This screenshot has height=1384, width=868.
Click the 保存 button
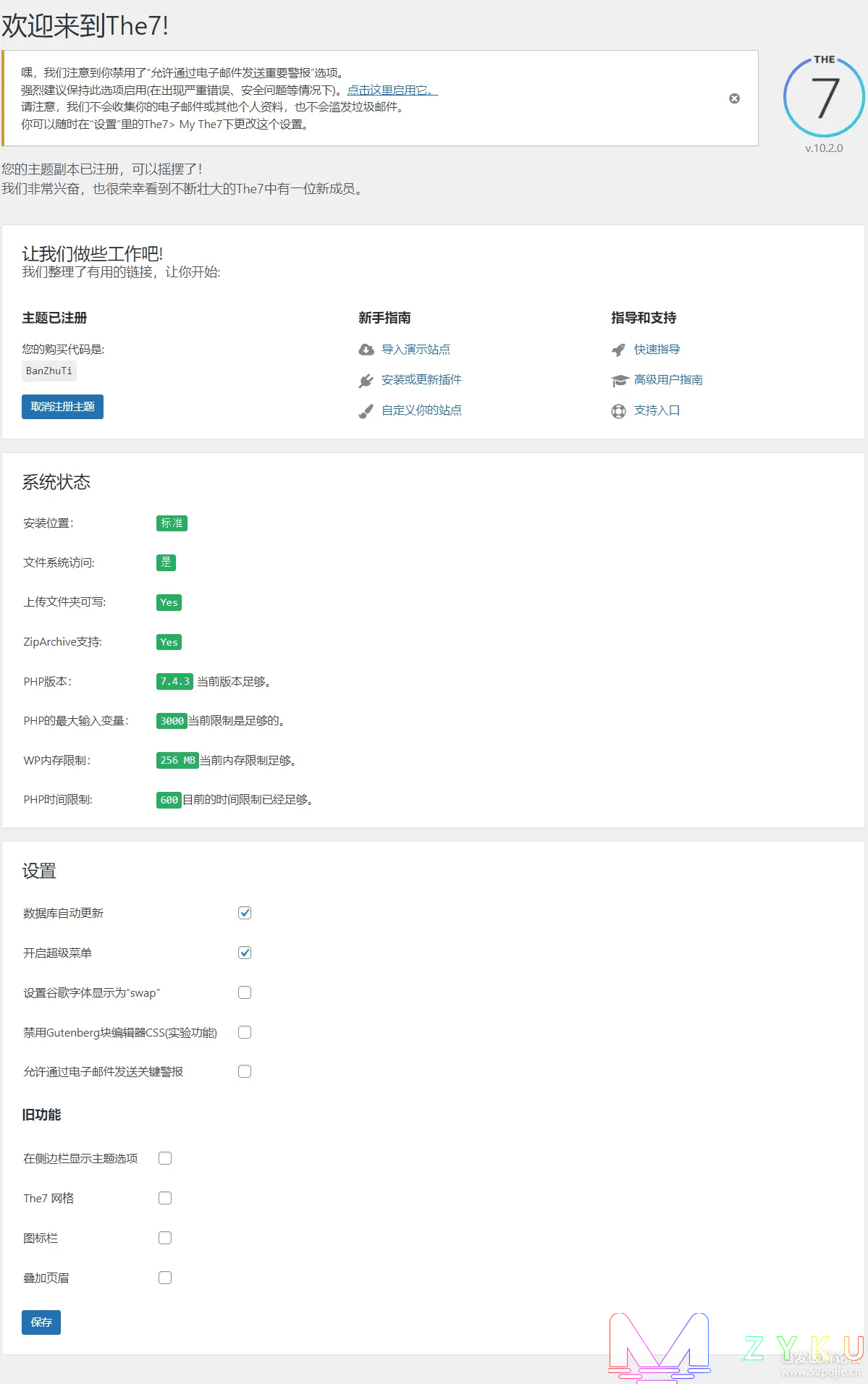pos(41,1322)
